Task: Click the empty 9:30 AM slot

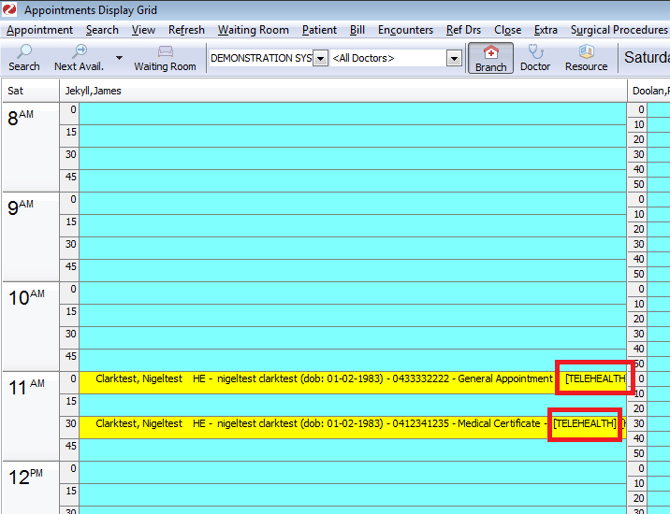Action: click(x=350, y=245)
